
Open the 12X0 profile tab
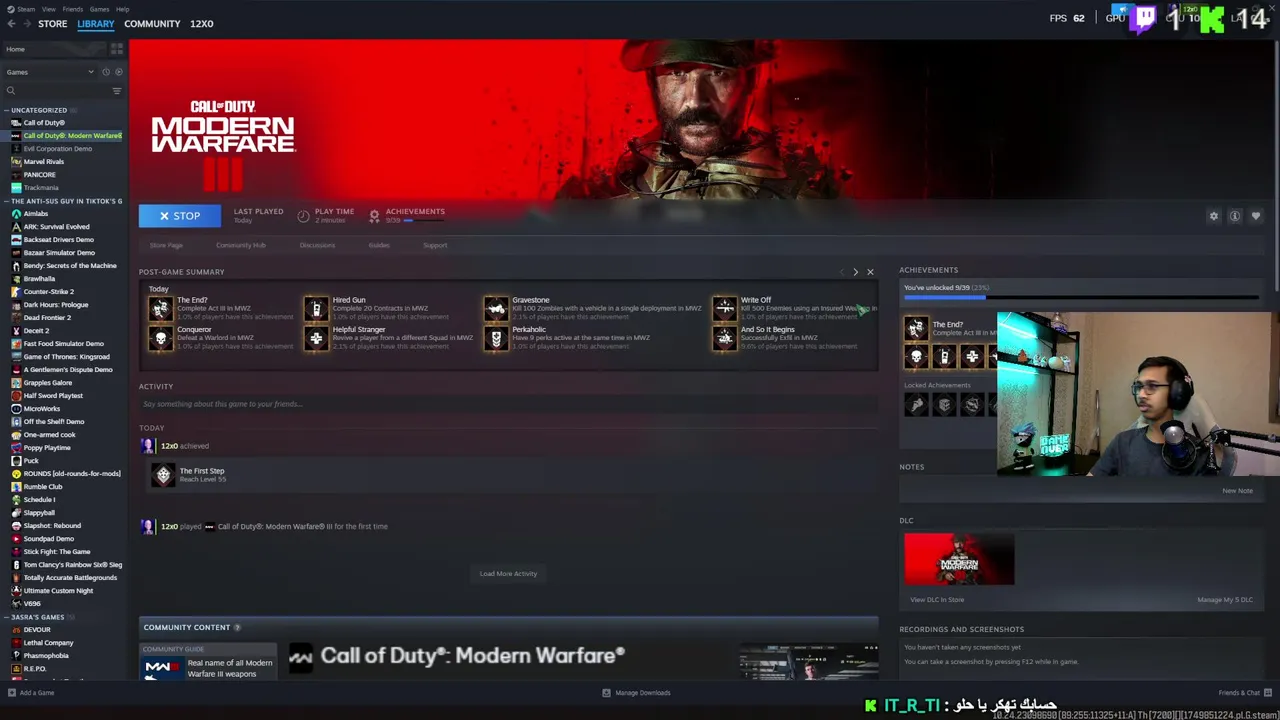201,24
